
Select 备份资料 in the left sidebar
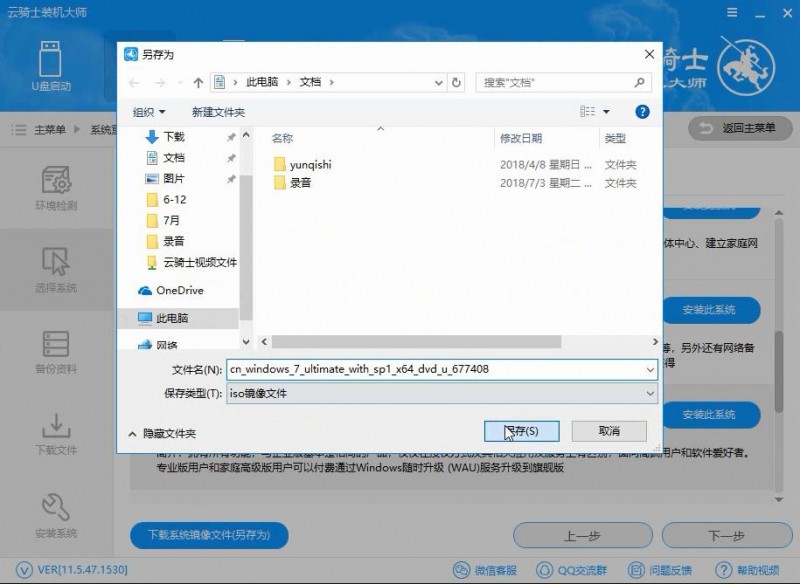coord(56,352)
